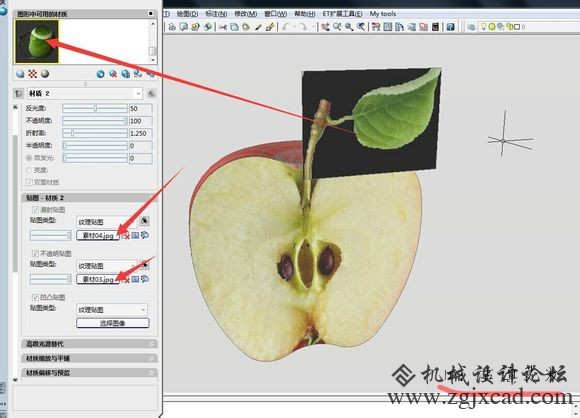Click the Match Properties paintbrush icon
The width and height of the screenshot is (580, 418).
click(270, 27)
